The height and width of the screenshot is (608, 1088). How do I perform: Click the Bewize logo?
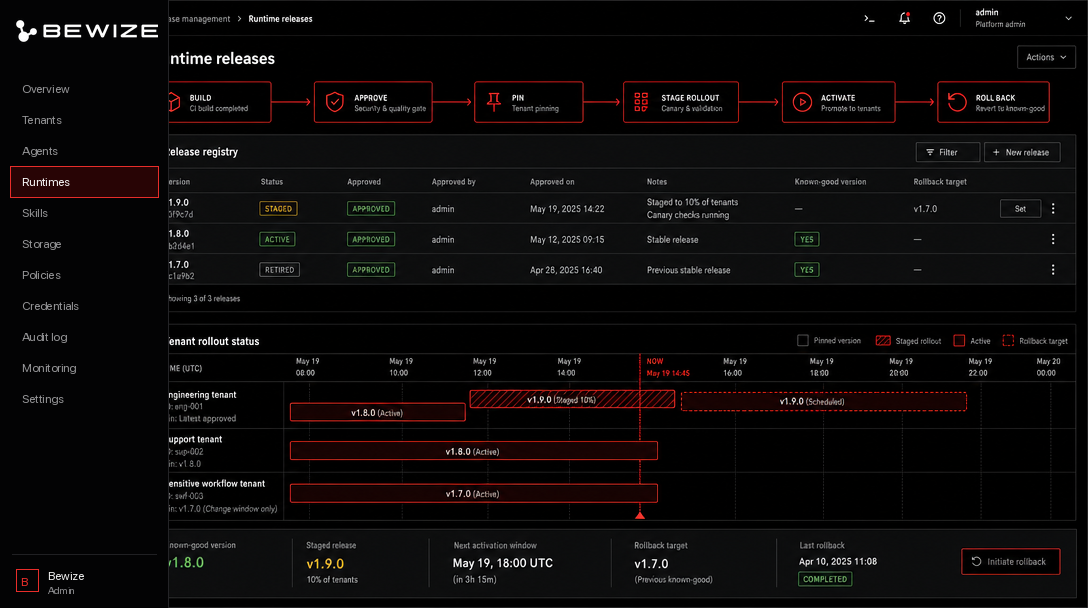pyautogui.click(x=87, y=31)
